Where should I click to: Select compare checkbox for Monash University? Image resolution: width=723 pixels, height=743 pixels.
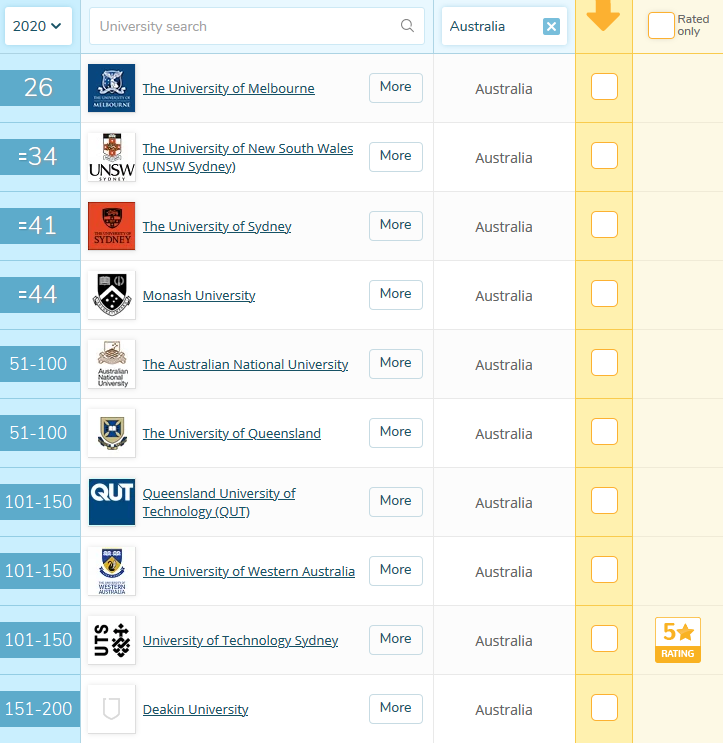coord(604,294)
